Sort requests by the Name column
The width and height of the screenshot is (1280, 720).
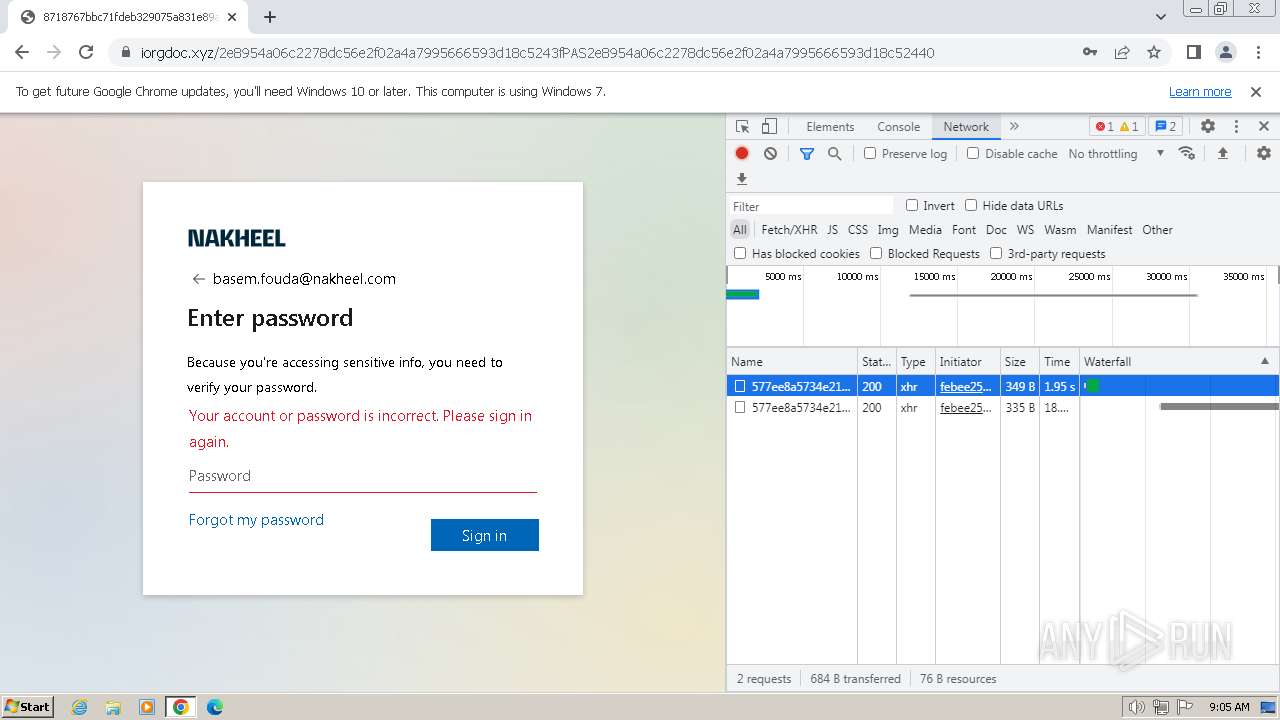792,361
